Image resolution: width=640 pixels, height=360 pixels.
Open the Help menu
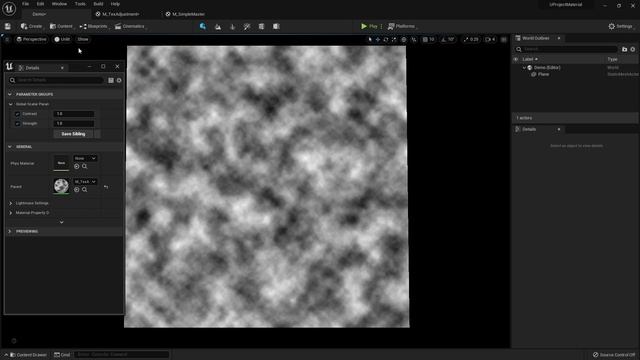(x=116, y=4)
